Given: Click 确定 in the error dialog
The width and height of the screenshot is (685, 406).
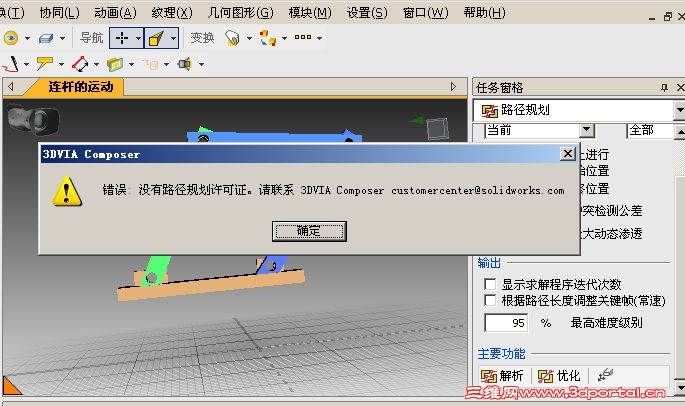Looking at the screenshot, I should coord(309,231).
